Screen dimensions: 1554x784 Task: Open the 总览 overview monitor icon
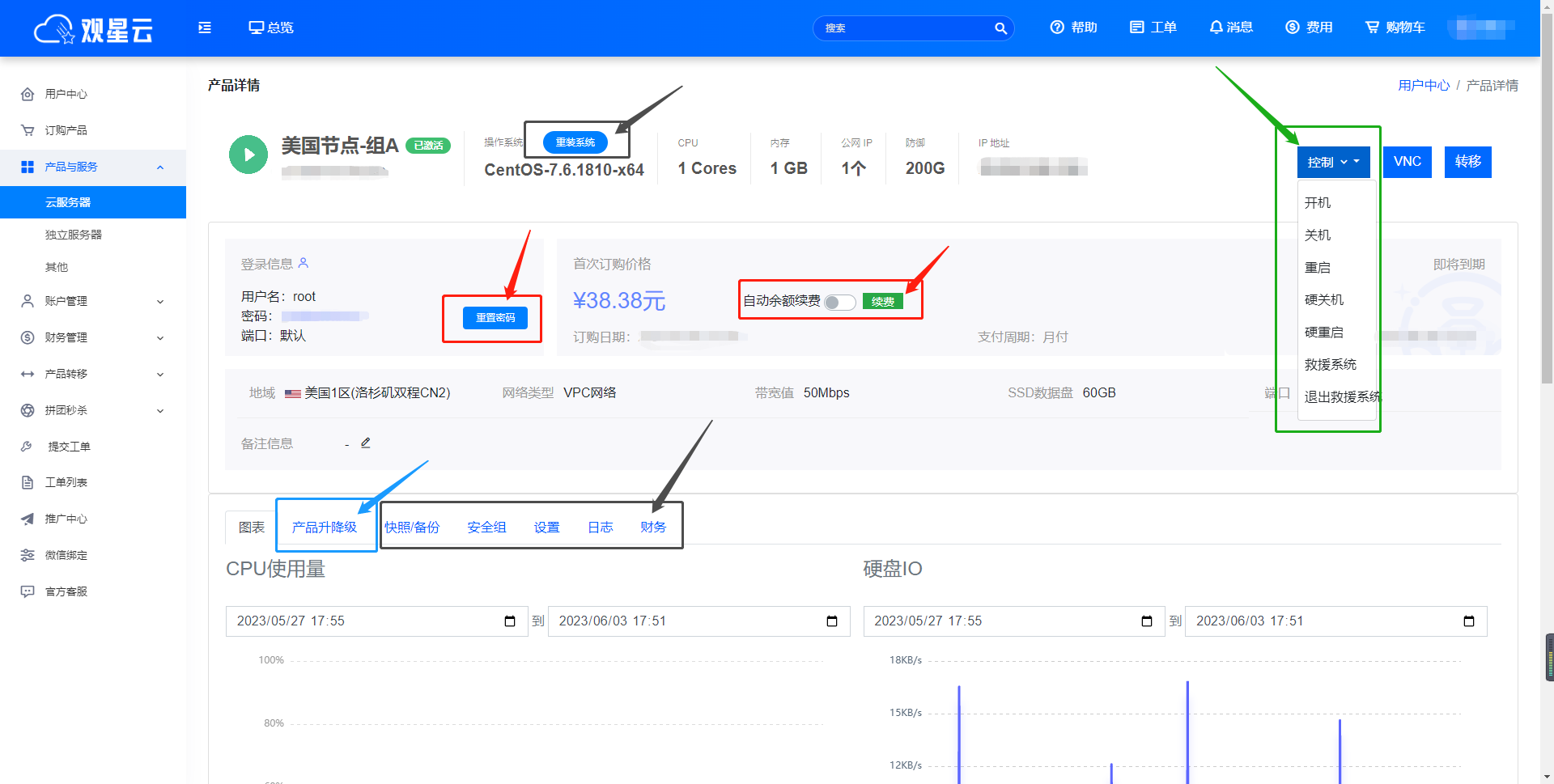click(x=256, y=28)
